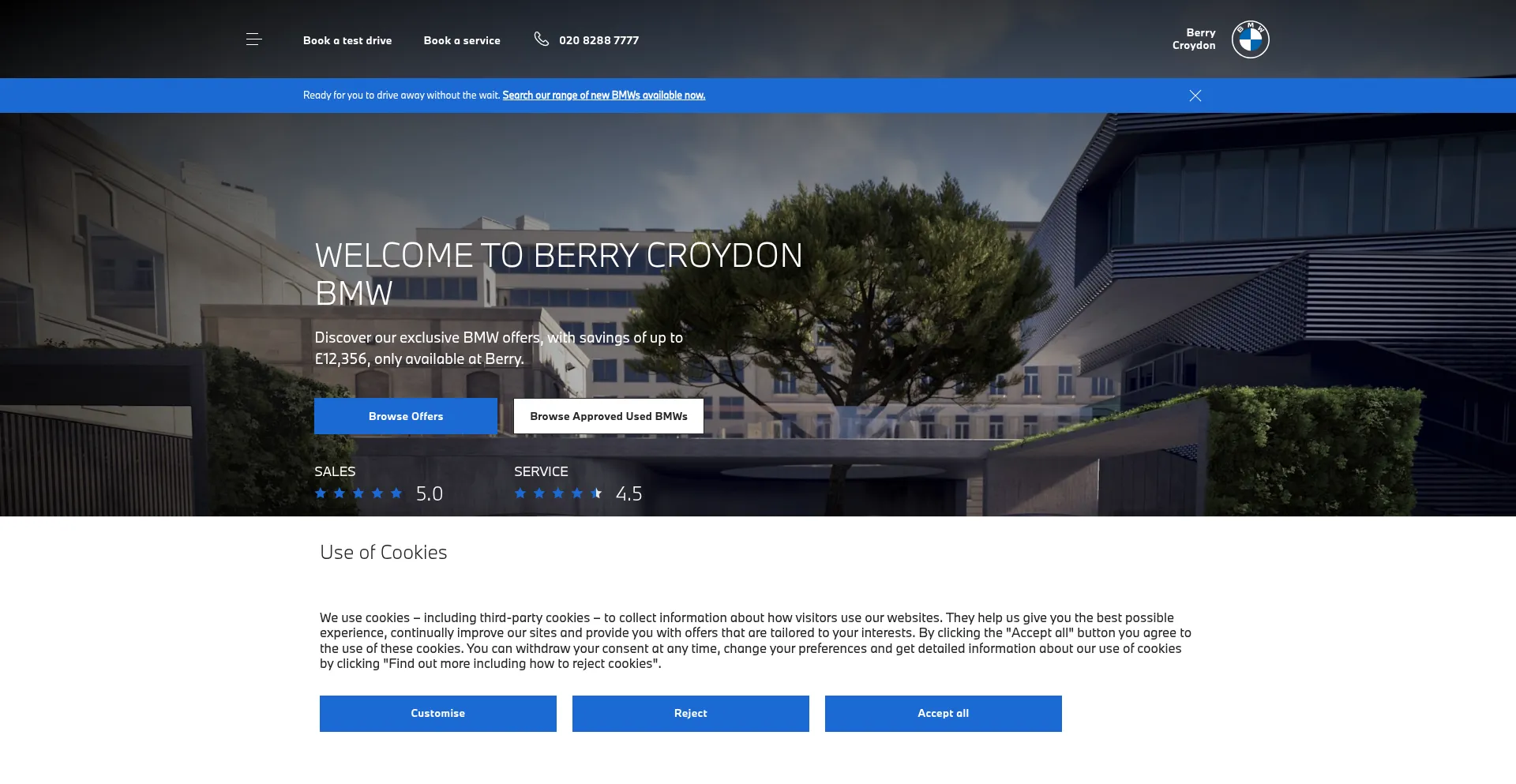
Task: Click the BMW roundel logo
Action: tap(1250, 39)
